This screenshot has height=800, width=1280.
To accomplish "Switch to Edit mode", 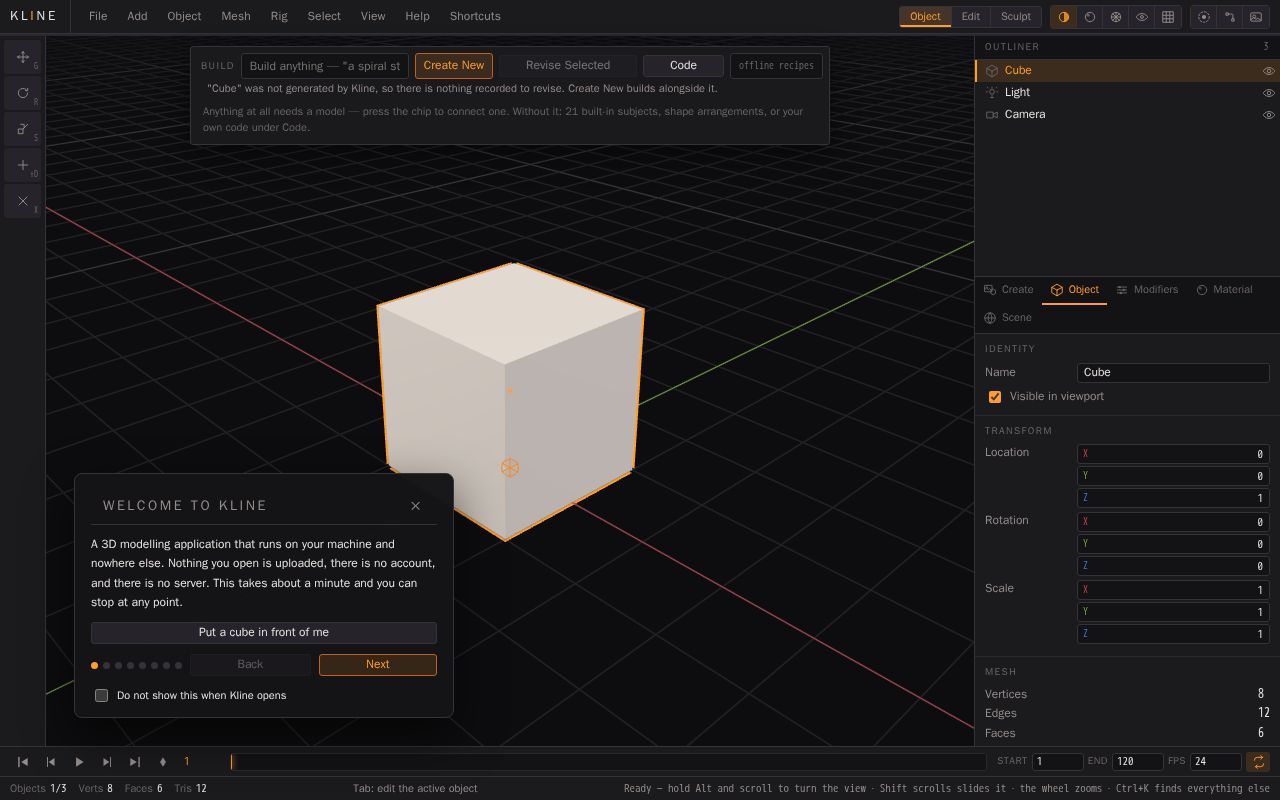I will (971, 17).
